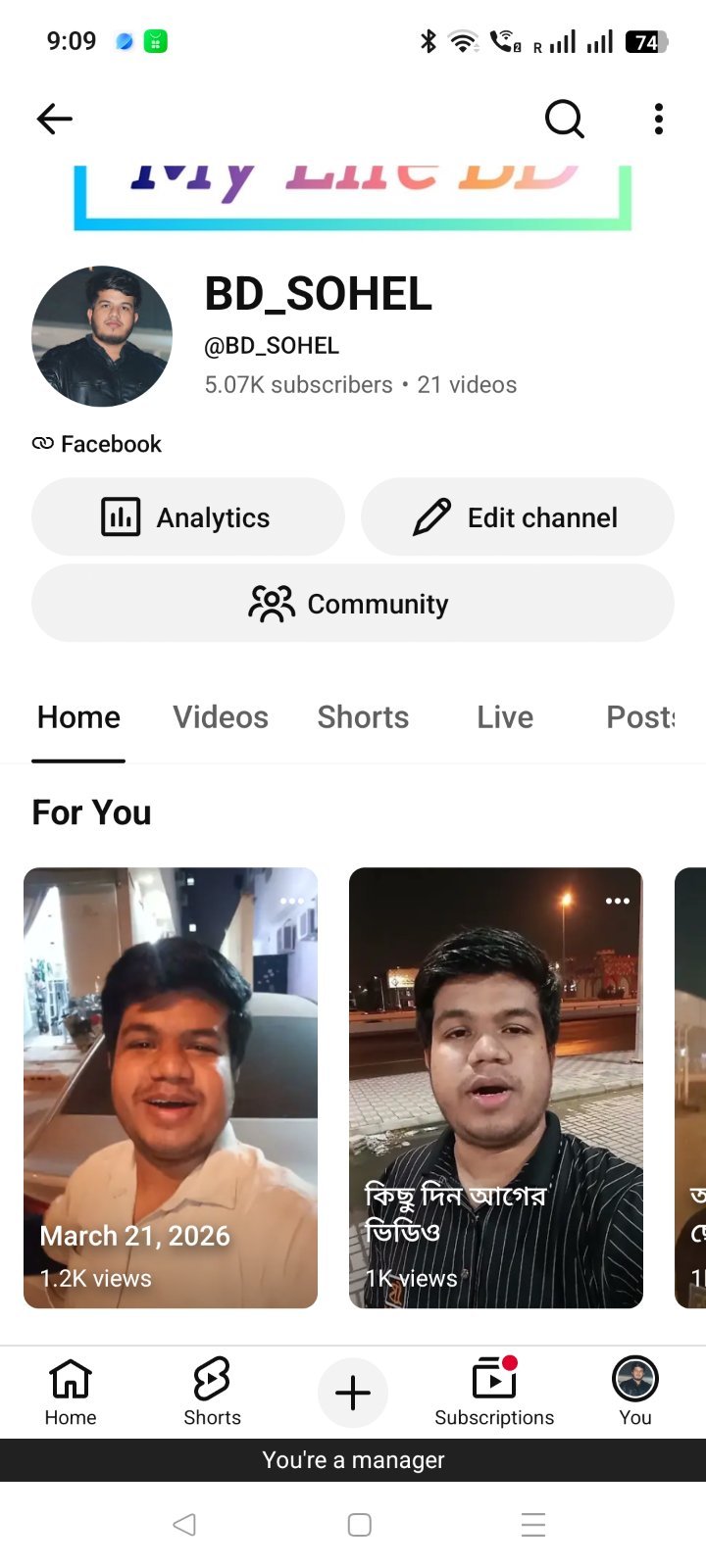Tap the plus Create button

(353, 1393)
